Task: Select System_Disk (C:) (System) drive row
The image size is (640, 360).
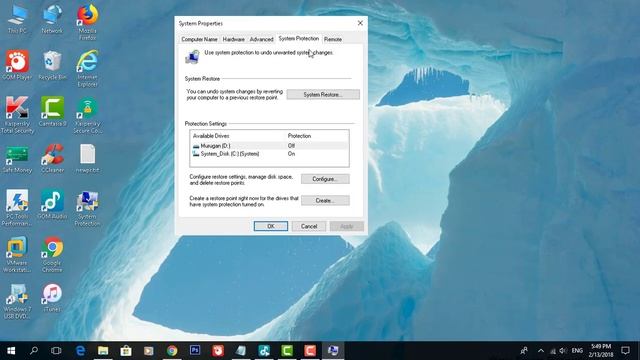Action: (x=269, y=154)
